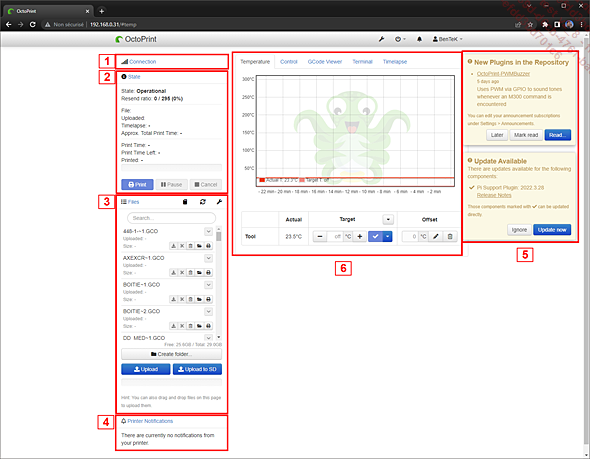Switch to the Temperature tab
The image size is (590, 459).
(255, 62)
